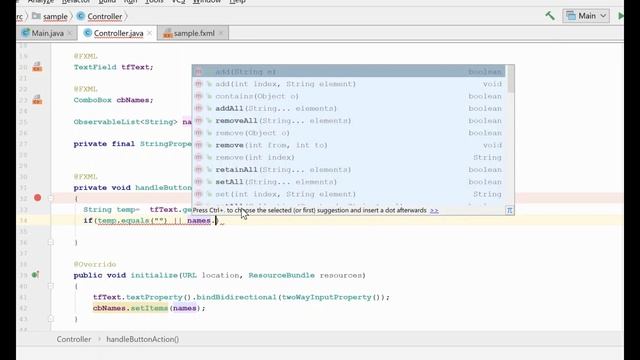Screen dimensions: 640x360
Task: Click the "TextField tfText;" code line
Action: point(113,67)
